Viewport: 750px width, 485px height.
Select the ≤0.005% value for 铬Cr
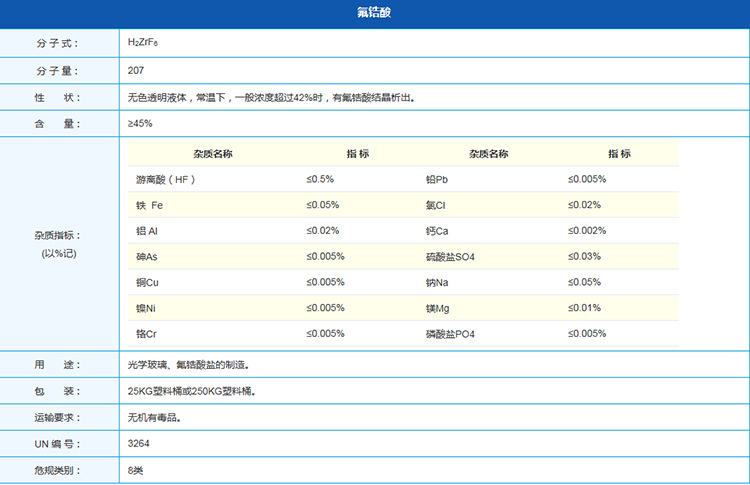click(326, 334)
